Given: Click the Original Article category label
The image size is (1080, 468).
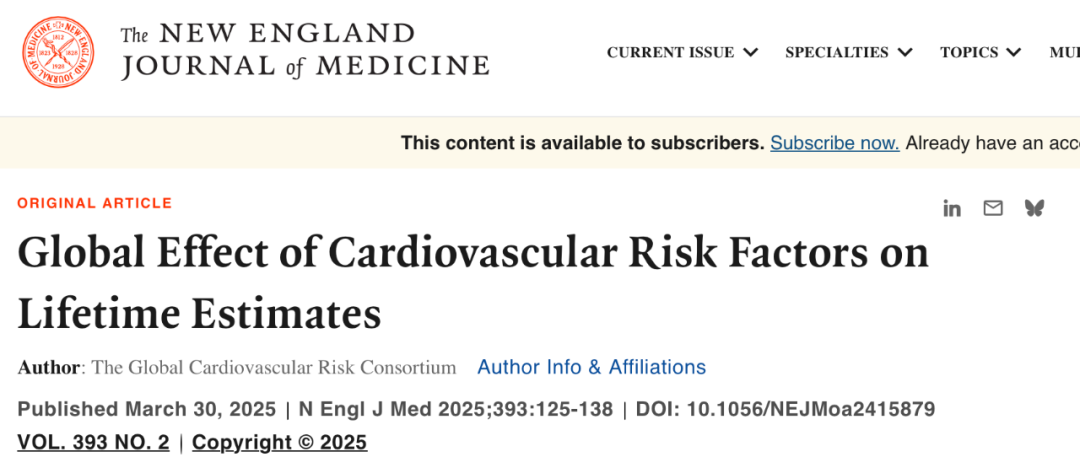Looking at the screenshot, I should coord(95,203).
